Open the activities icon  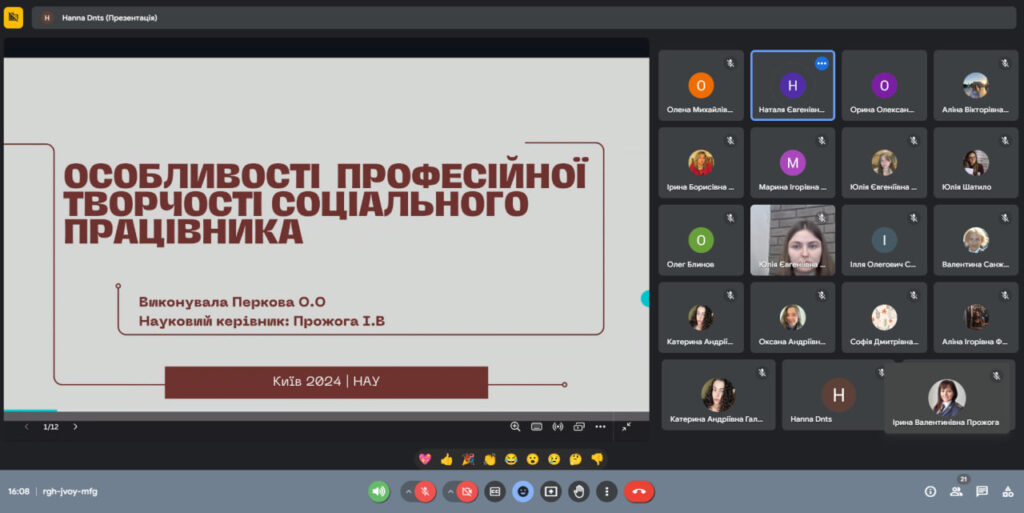pyautogui.click(x=1007, y=491)
